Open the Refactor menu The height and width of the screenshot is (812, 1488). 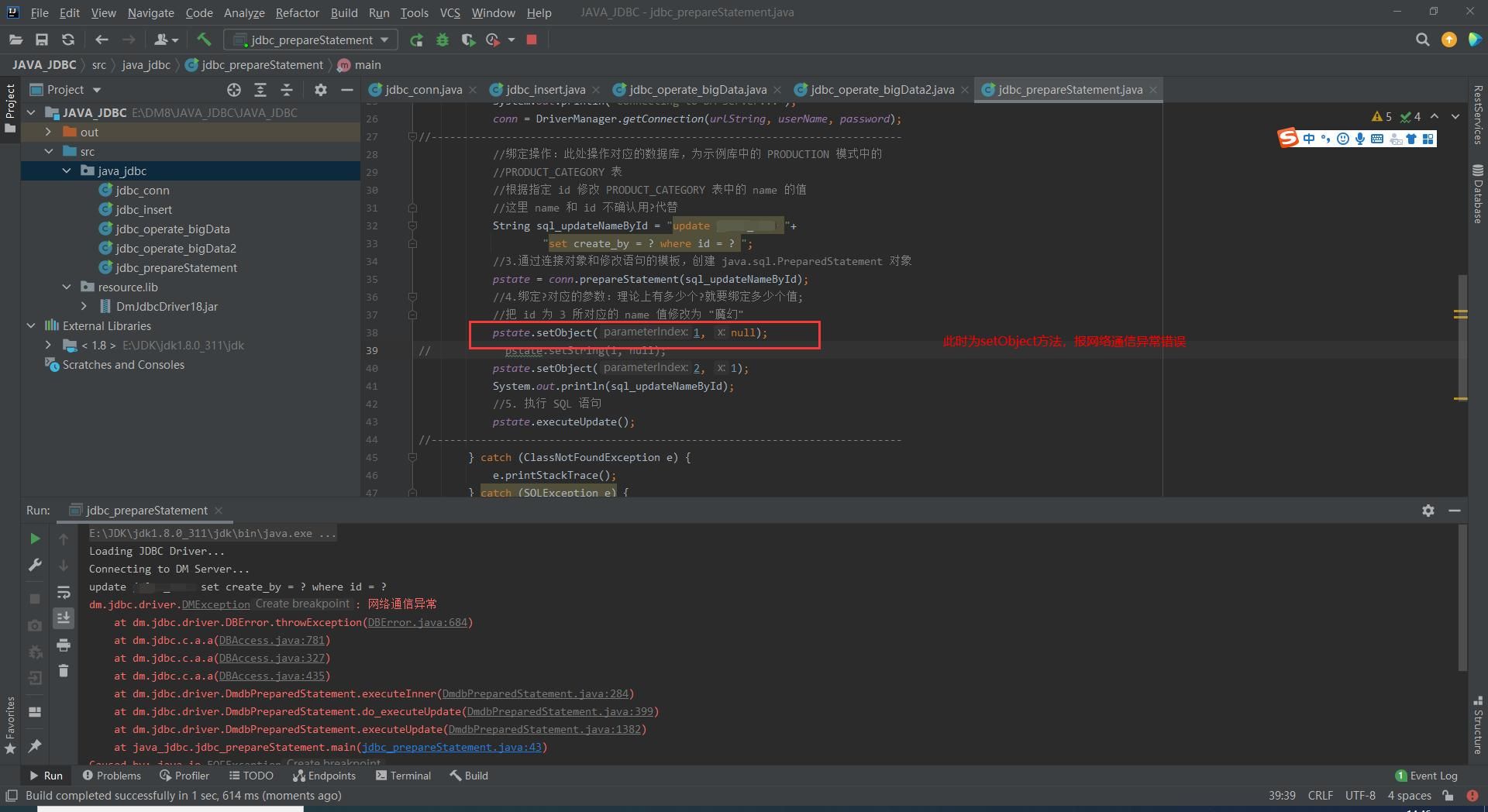297,12
